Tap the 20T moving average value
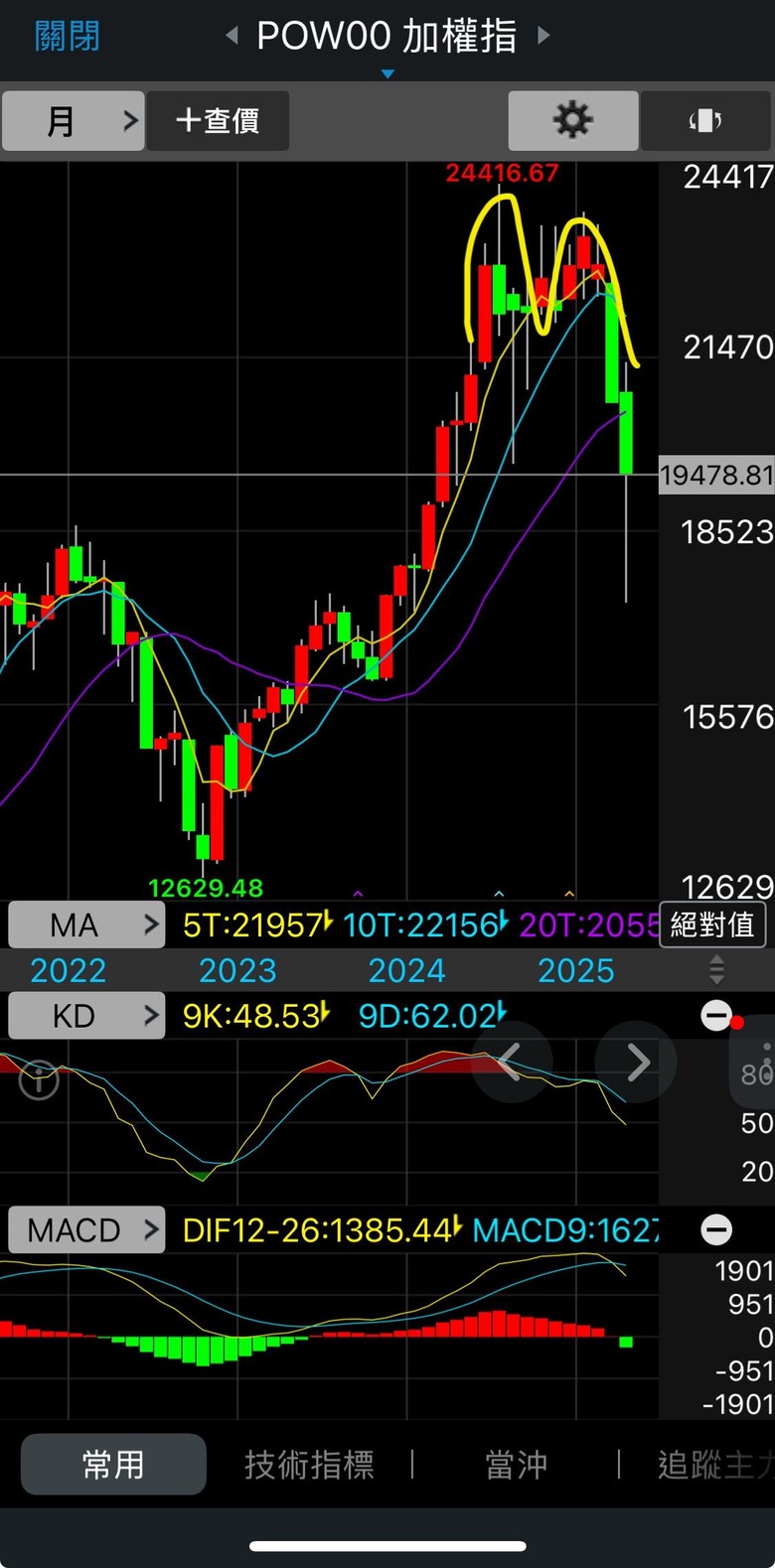The width and height of the screenshot is (775, 1568). 589,926
